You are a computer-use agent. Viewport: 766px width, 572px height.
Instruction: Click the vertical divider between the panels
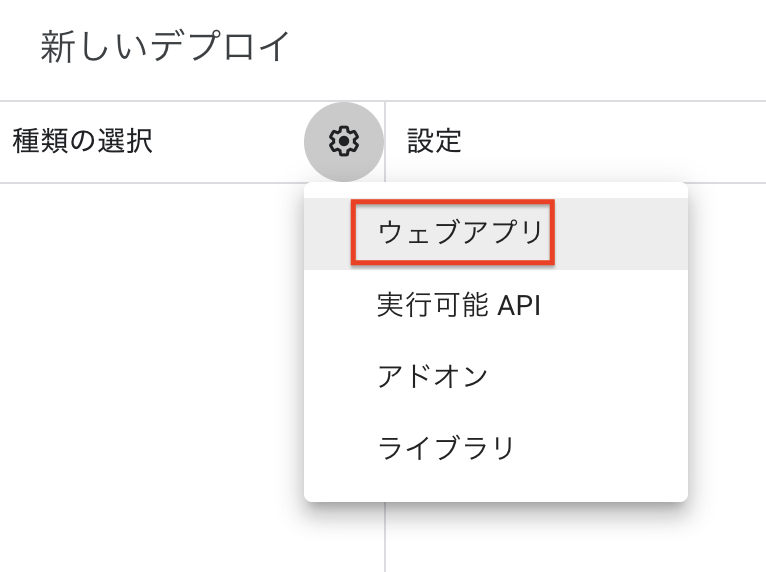click(x=385, y=535)
